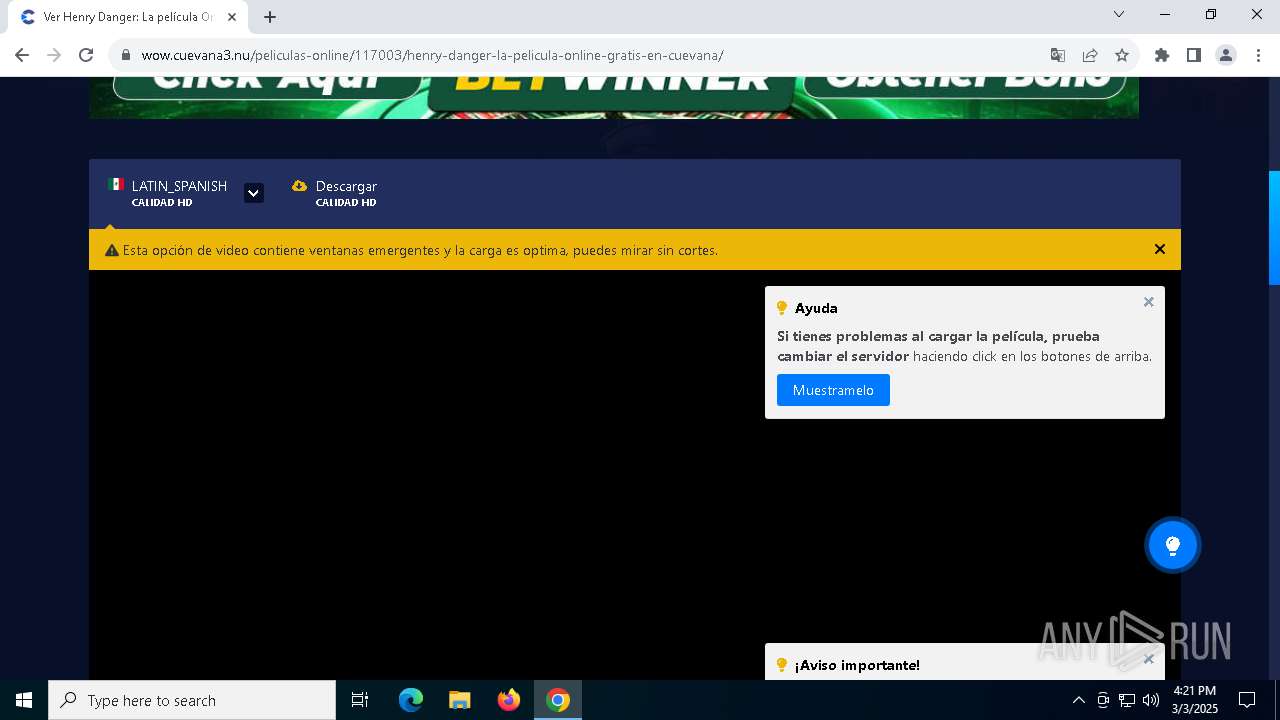Launch Microsoft Edge from taskbar
Image resolution: width=1280 pixels, height=720 pixels.
click(x=411, y=700)
